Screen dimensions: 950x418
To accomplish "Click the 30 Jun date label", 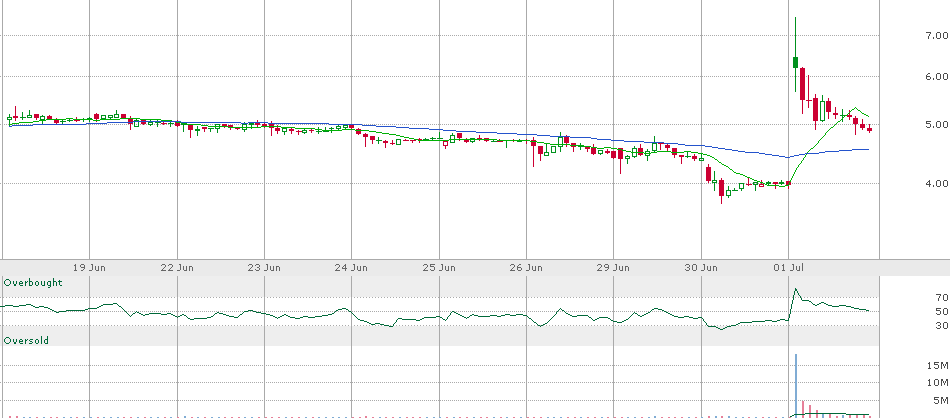I will [x=702, y=267].
